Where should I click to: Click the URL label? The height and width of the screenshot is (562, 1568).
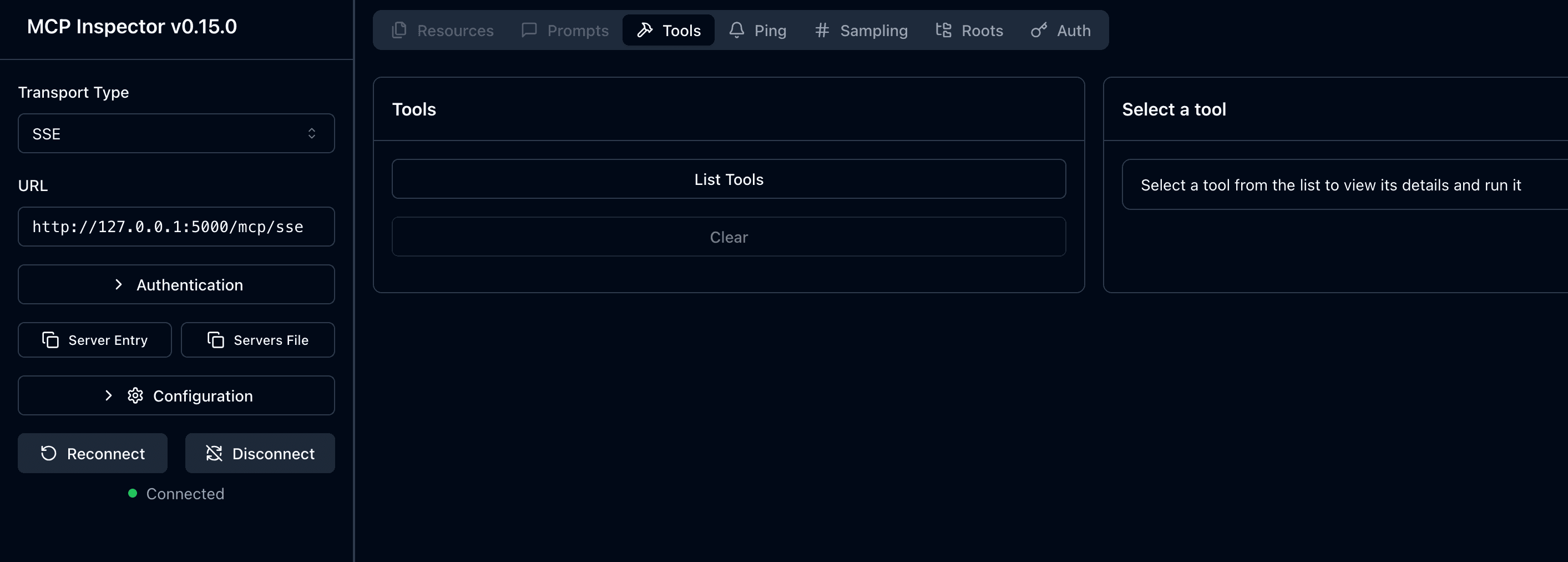click(x=33, y=185)
